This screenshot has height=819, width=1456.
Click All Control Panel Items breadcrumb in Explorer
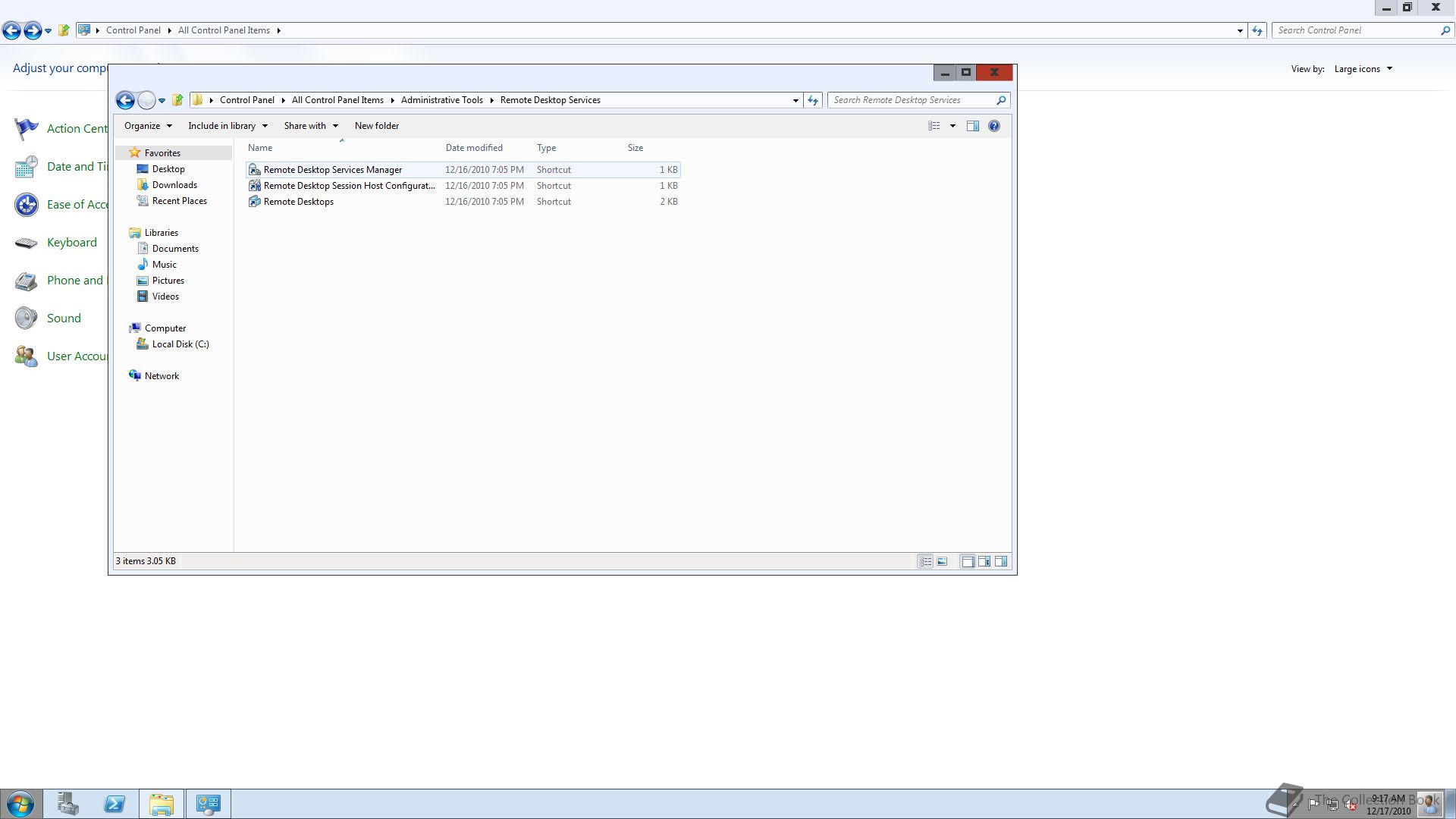point(337,100)
